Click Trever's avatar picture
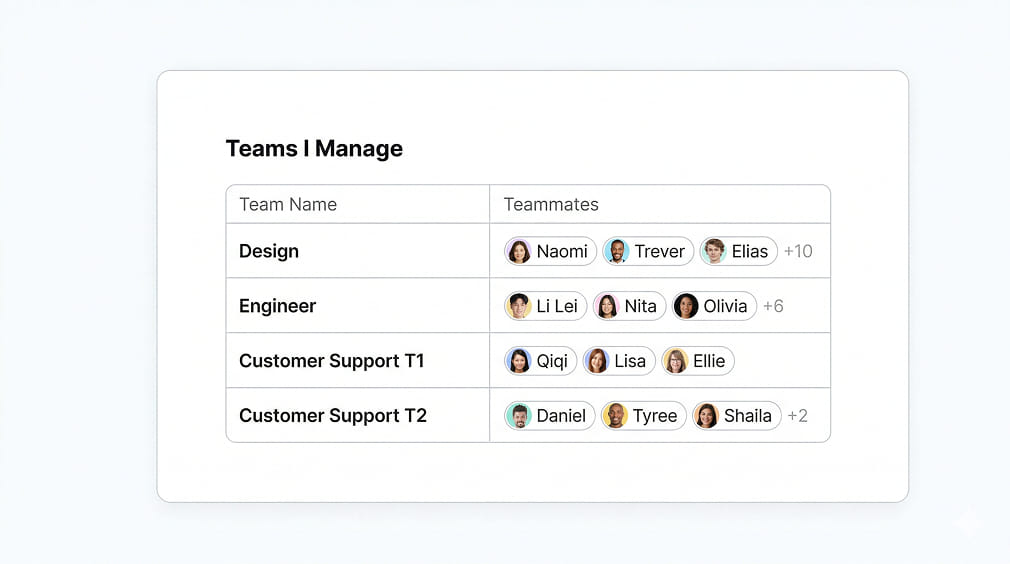This screenshot has height=564, width=1010. click(617, 251)
